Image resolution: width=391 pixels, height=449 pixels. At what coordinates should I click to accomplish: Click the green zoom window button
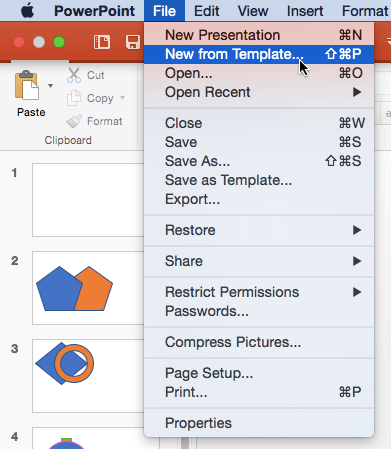click(x=59, y=42)
